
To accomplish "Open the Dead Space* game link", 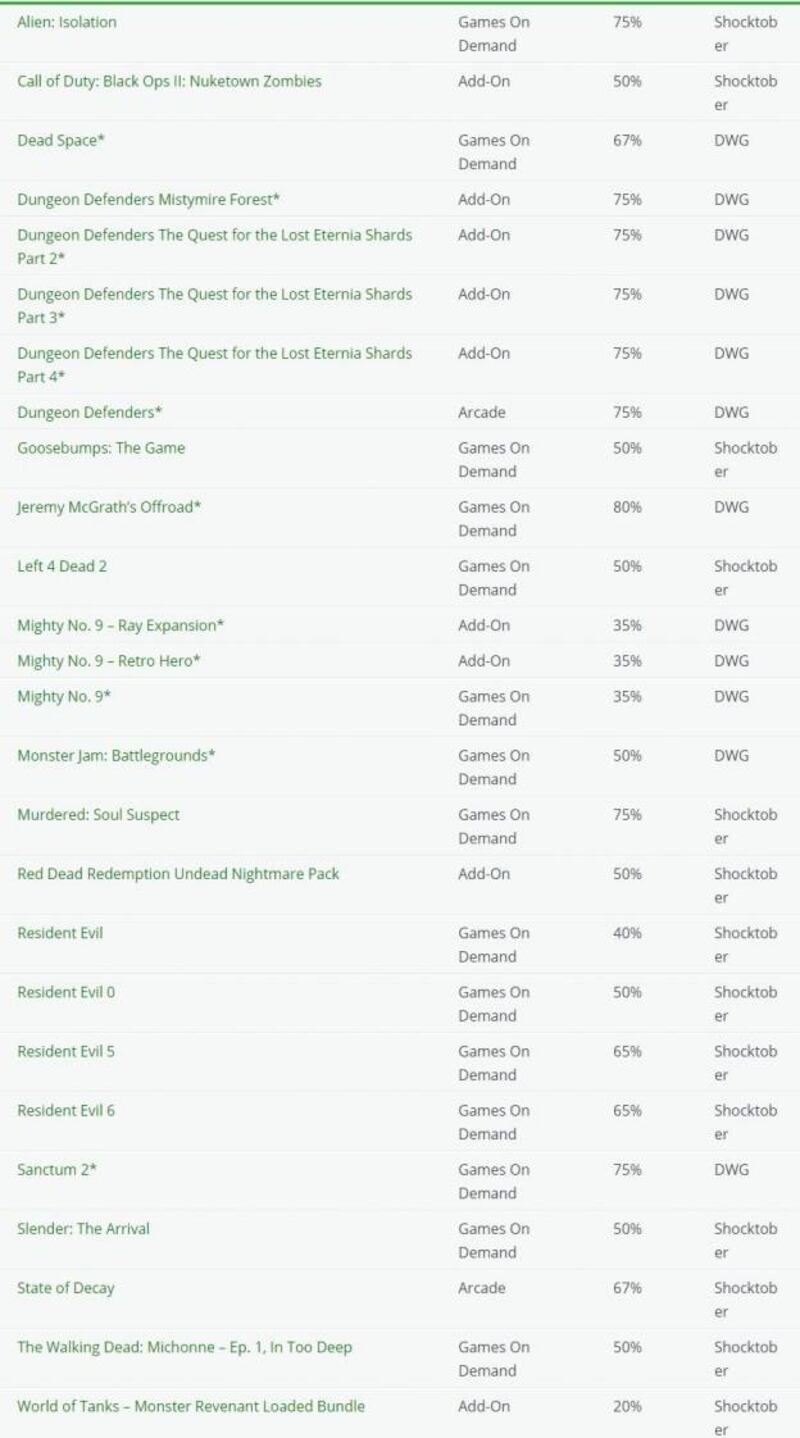I will pyautogui.click(x=61, y=141).
